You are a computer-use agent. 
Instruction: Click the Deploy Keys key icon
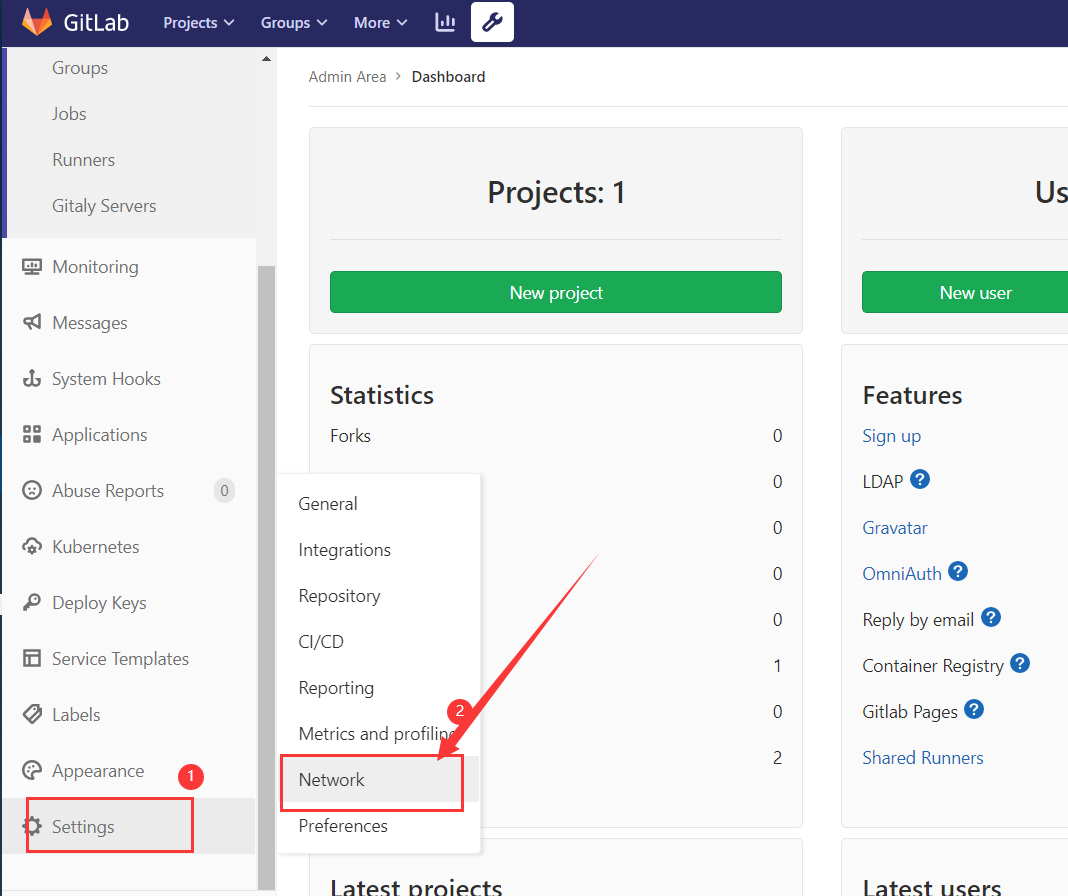pos(32,602)
